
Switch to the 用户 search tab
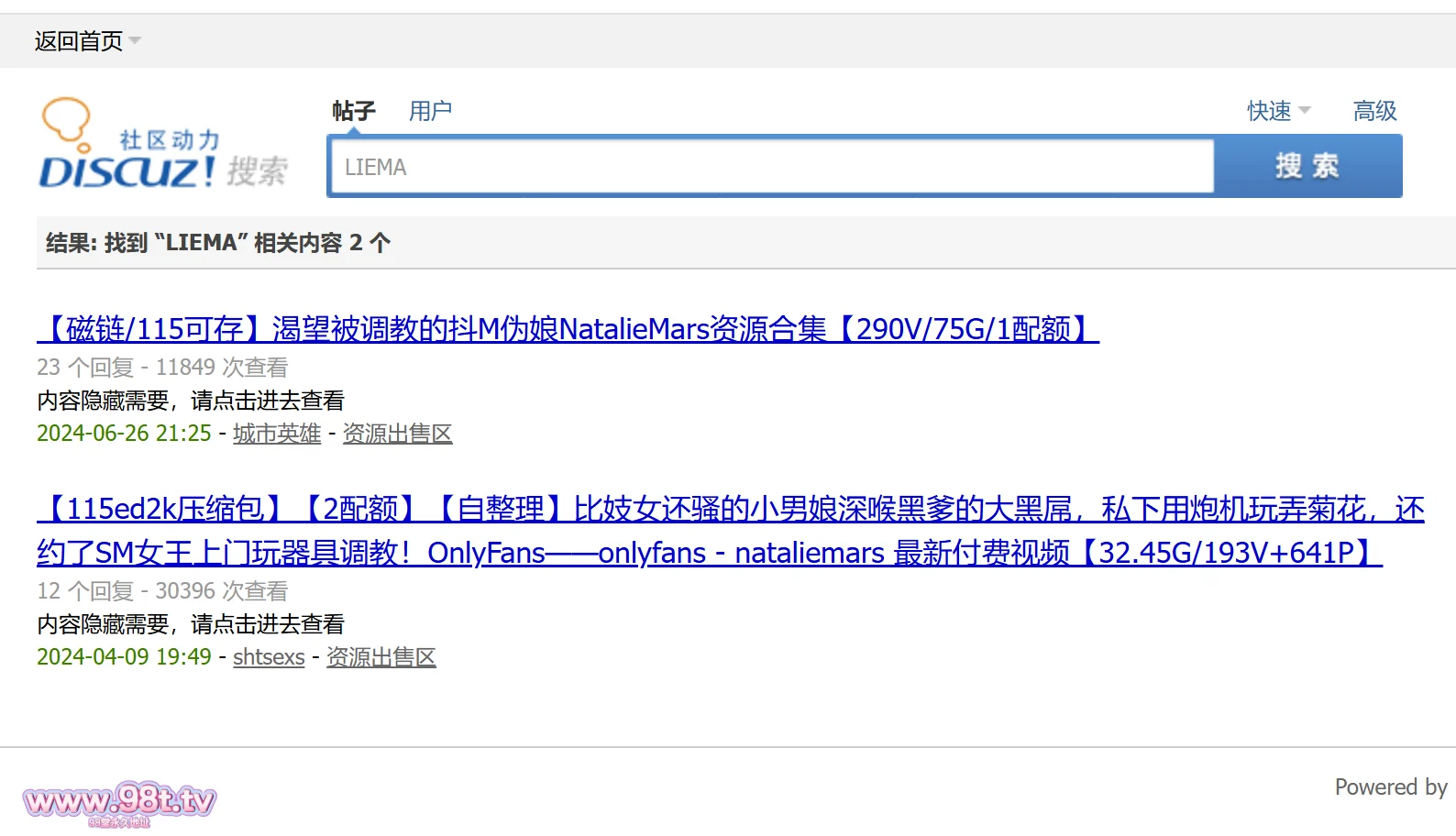tap(430, 111)
